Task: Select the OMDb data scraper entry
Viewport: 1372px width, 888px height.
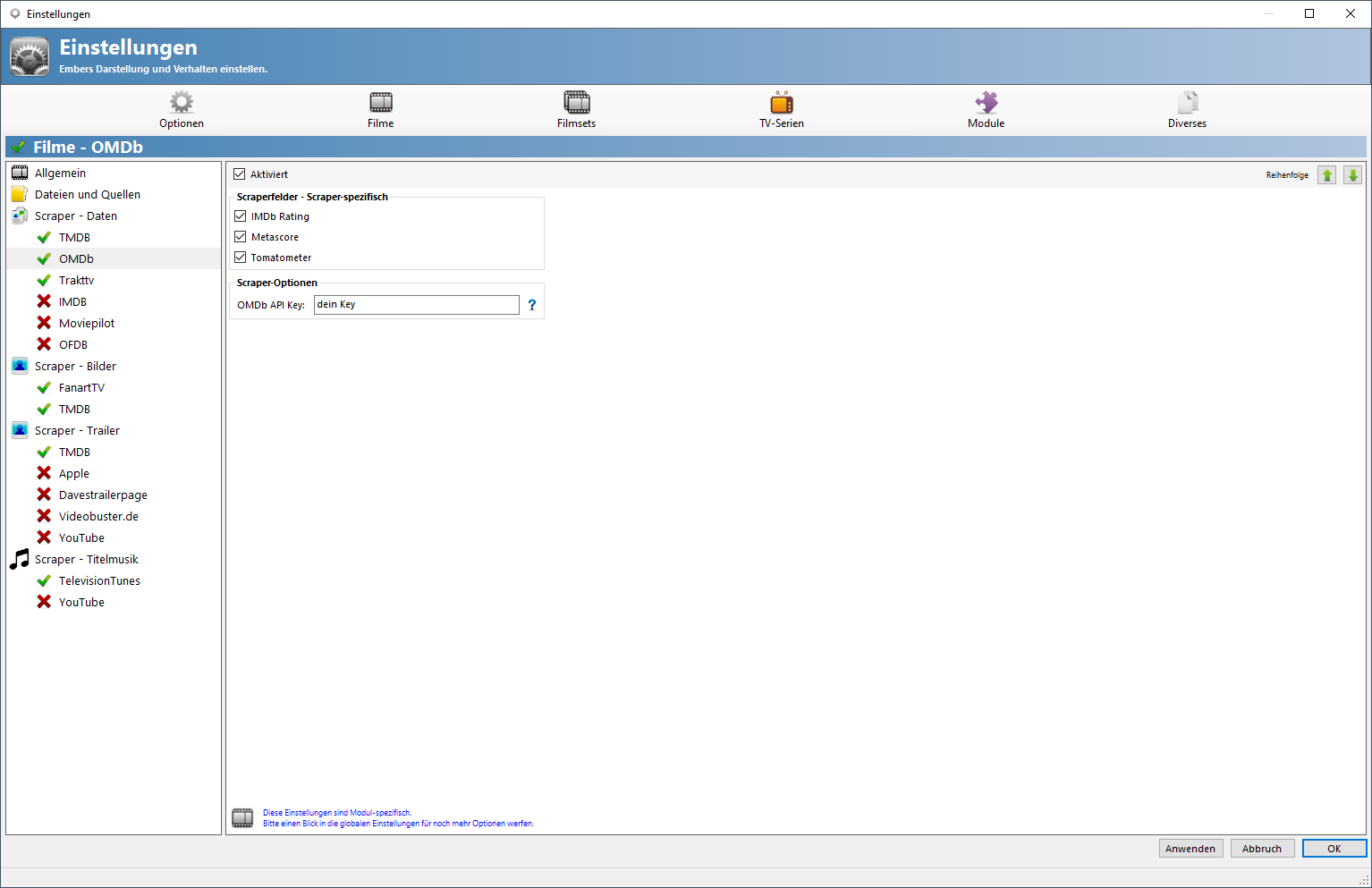Action: pos(76,258)
